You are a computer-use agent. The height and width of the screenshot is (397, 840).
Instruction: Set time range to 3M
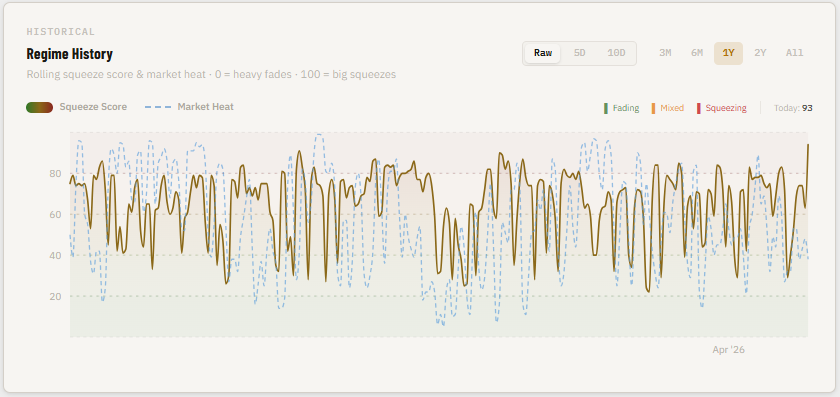pyautogui.click(x=665, y=53)
